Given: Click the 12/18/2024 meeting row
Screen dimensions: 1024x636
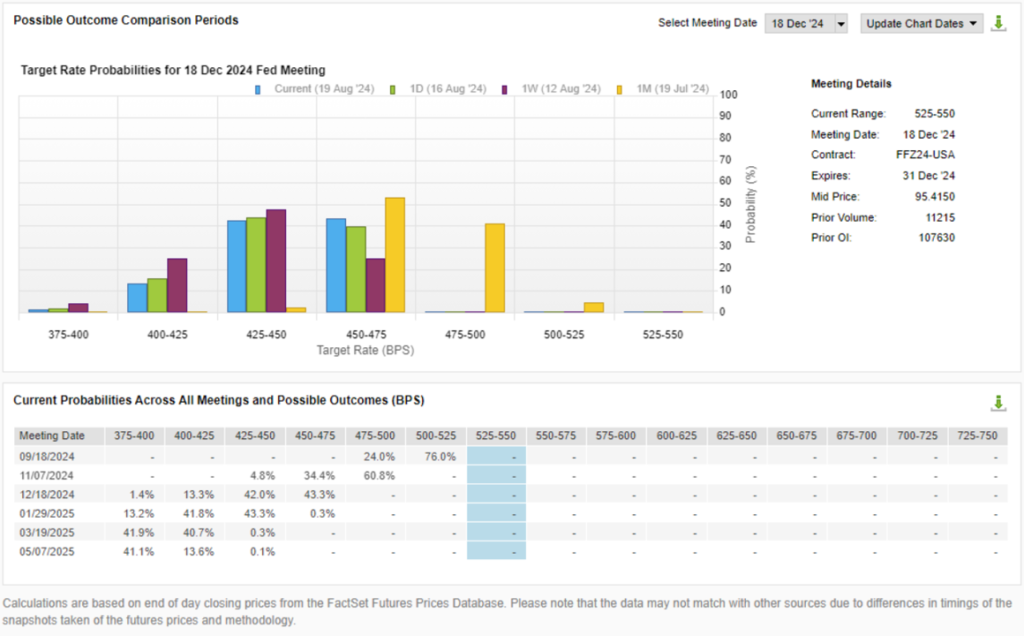Looking at the screenshot, I should pos(511,494).
